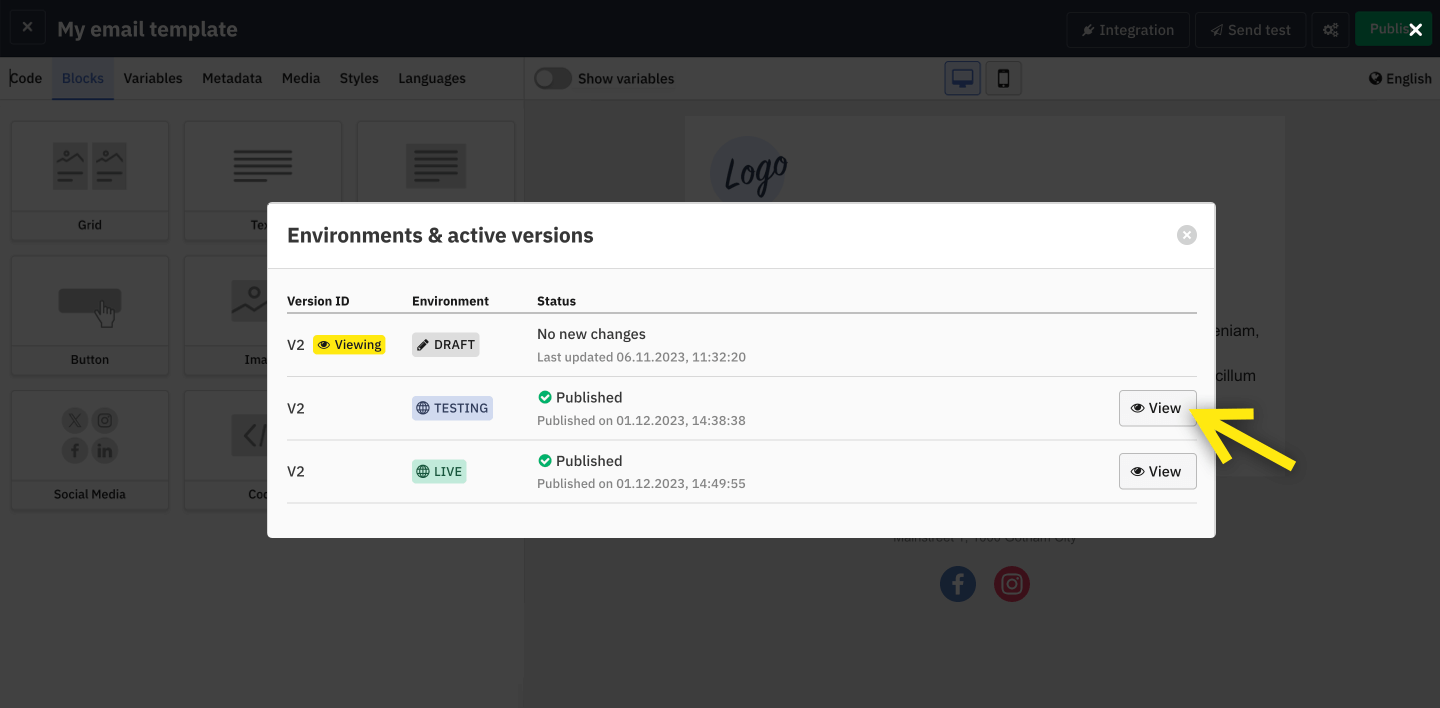Screen dimensions: 1440x708
Task: Open the template settings gear icon
Action: (x=1330, y=29)
